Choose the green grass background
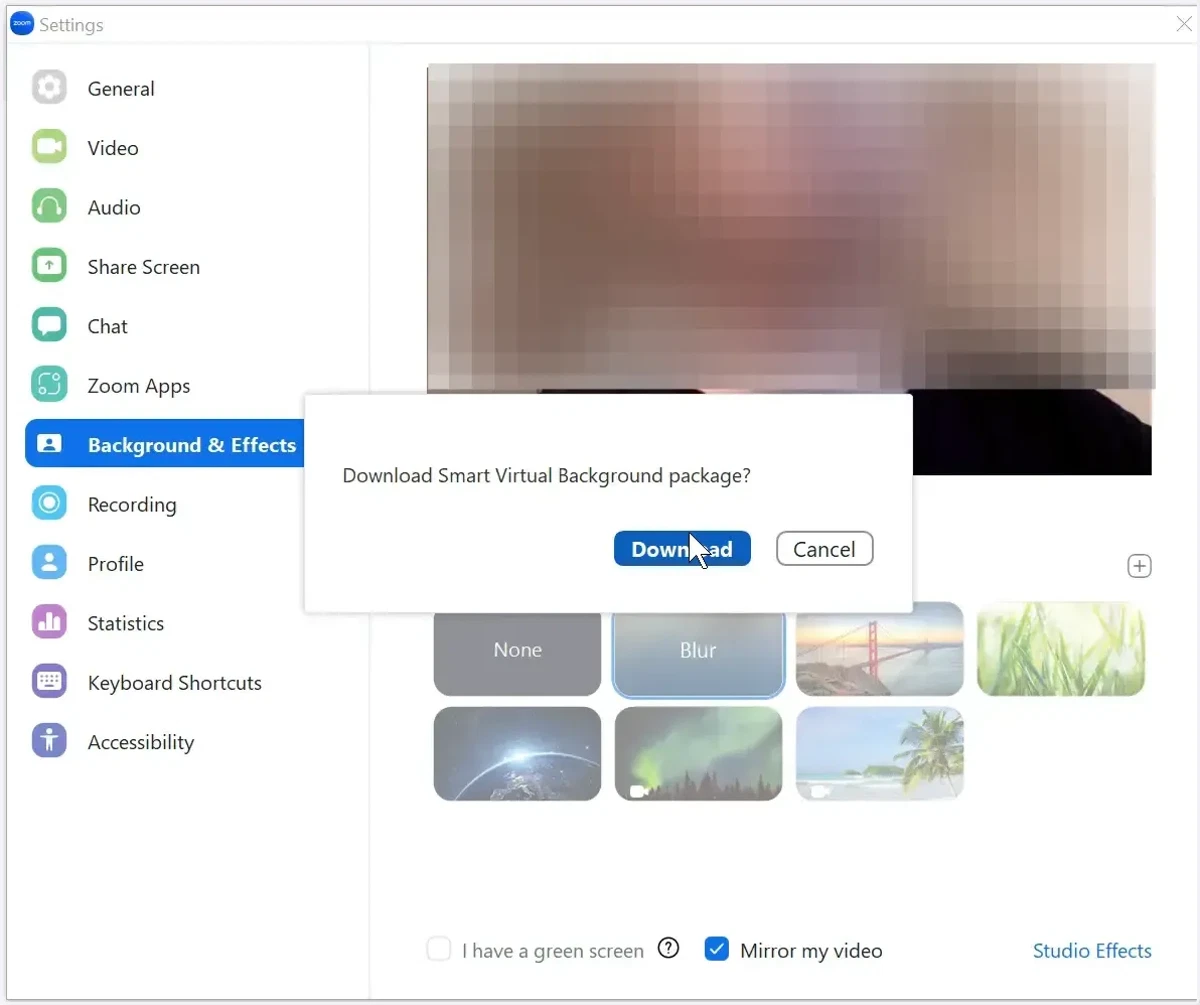The width and height of the screenshot is (1200, 1005). pos(1061,649)
